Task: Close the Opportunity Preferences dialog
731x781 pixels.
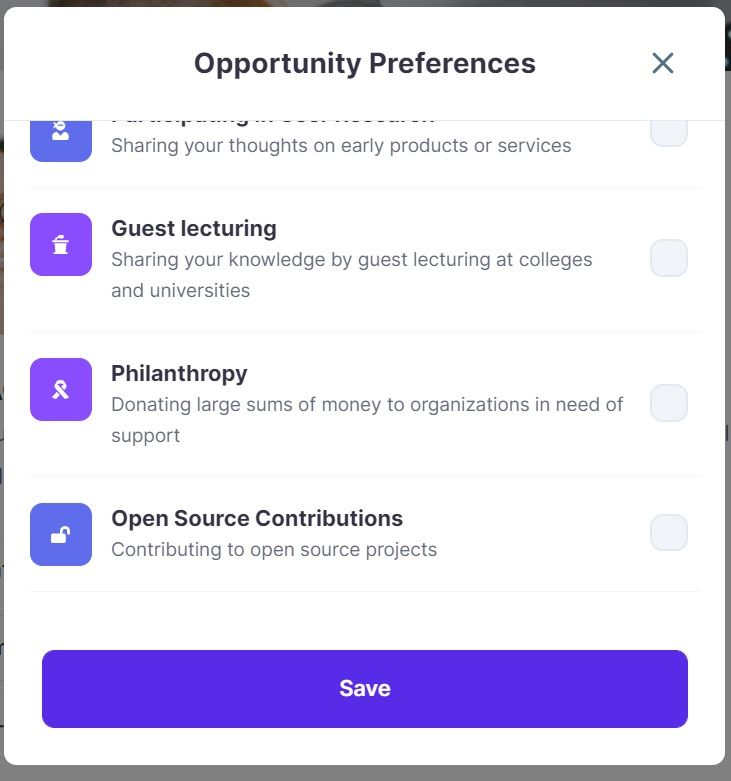Action: click(x=662, y=63)
